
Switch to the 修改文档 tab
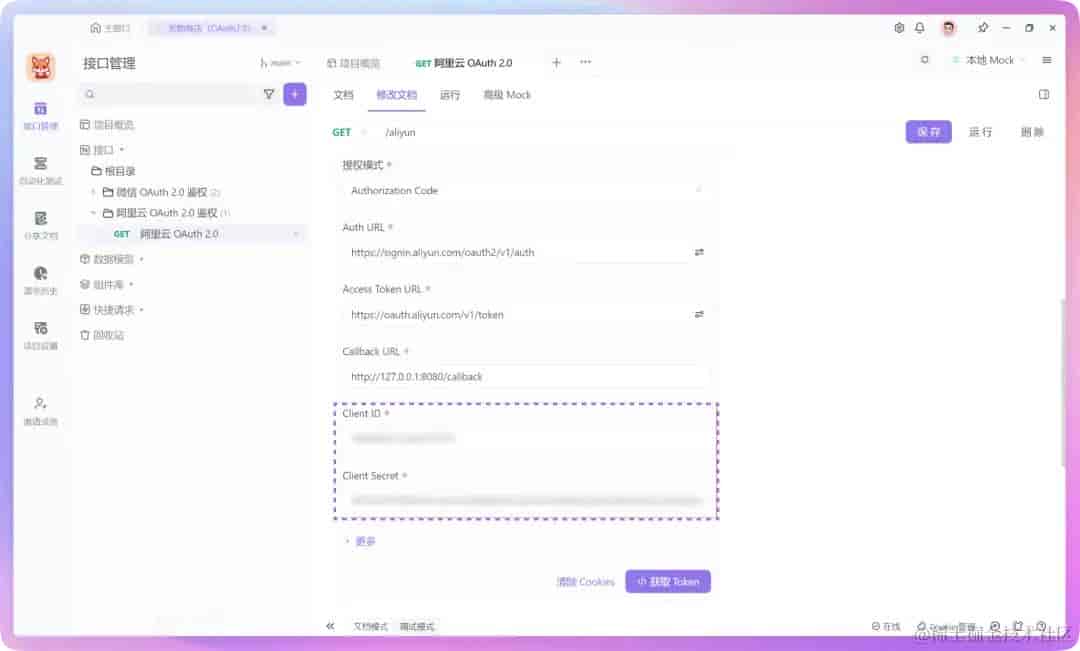click(396, 94)
